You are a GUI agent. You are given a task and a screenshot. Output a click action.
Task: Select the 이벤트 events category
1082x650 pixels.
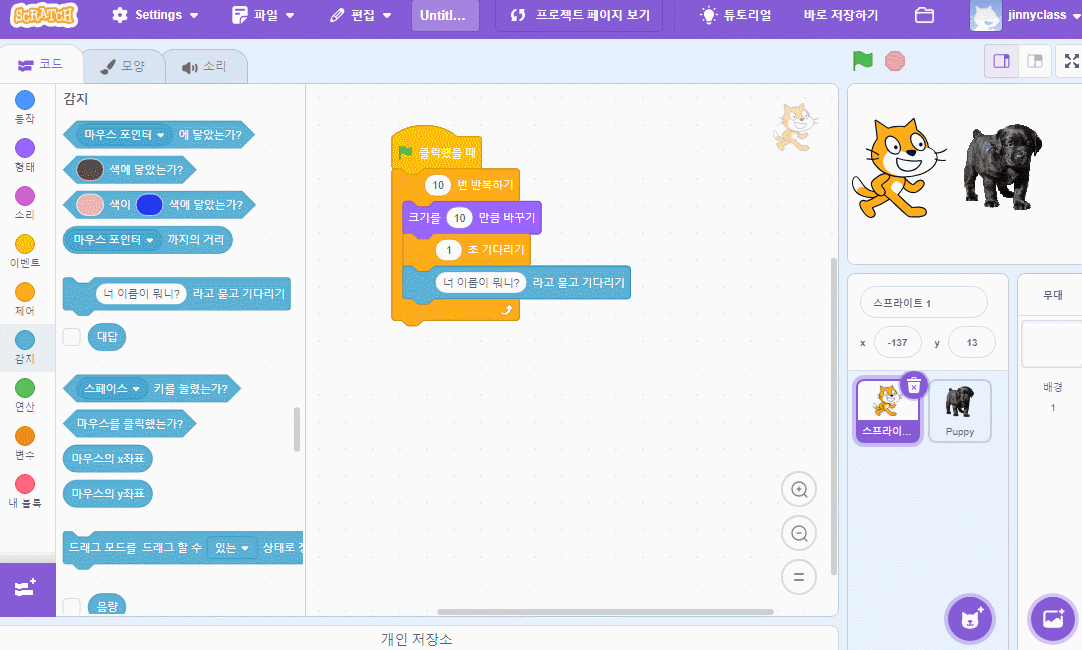(25, 251)
